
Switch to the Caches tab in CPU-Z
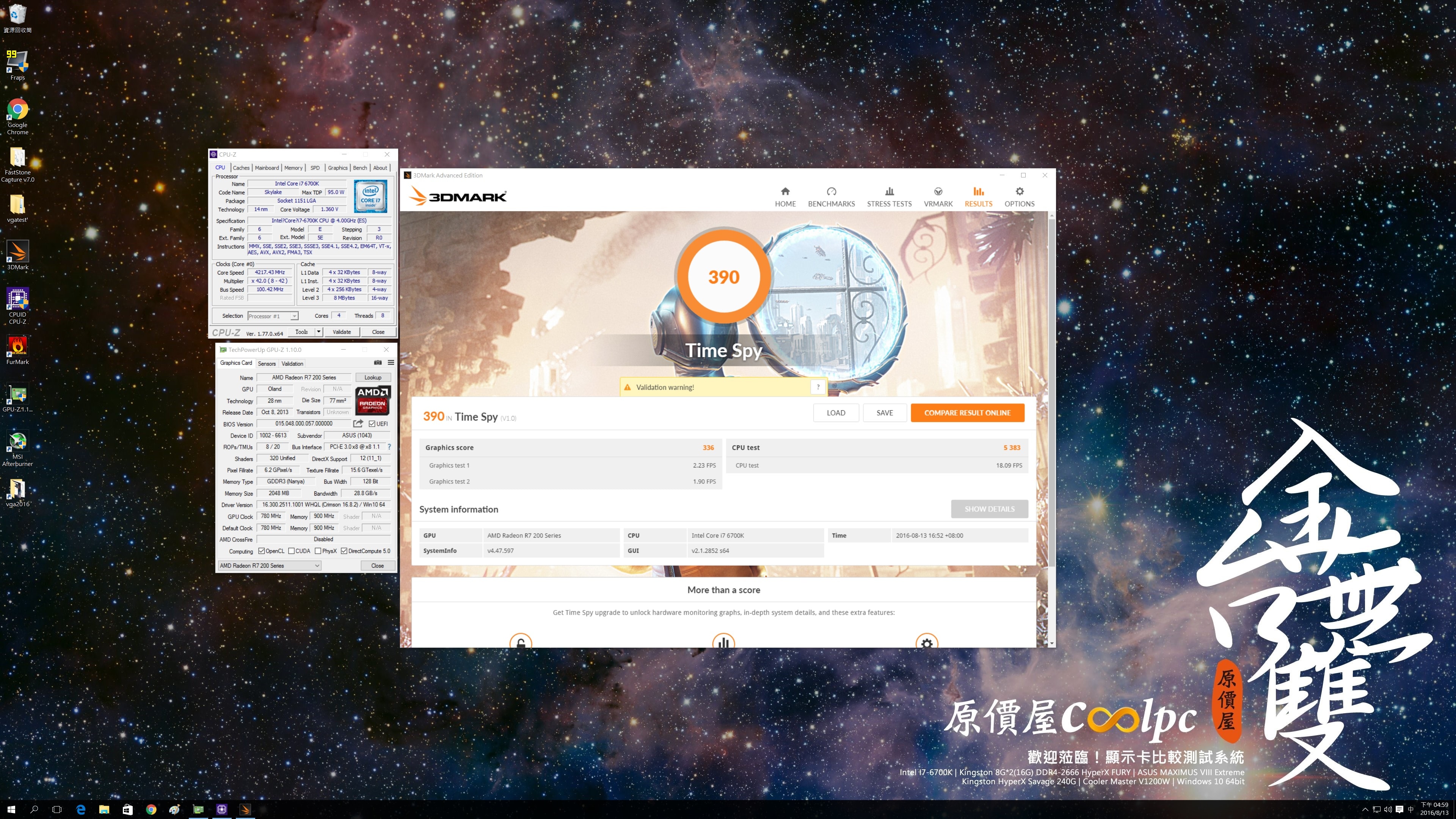(241, 167)
